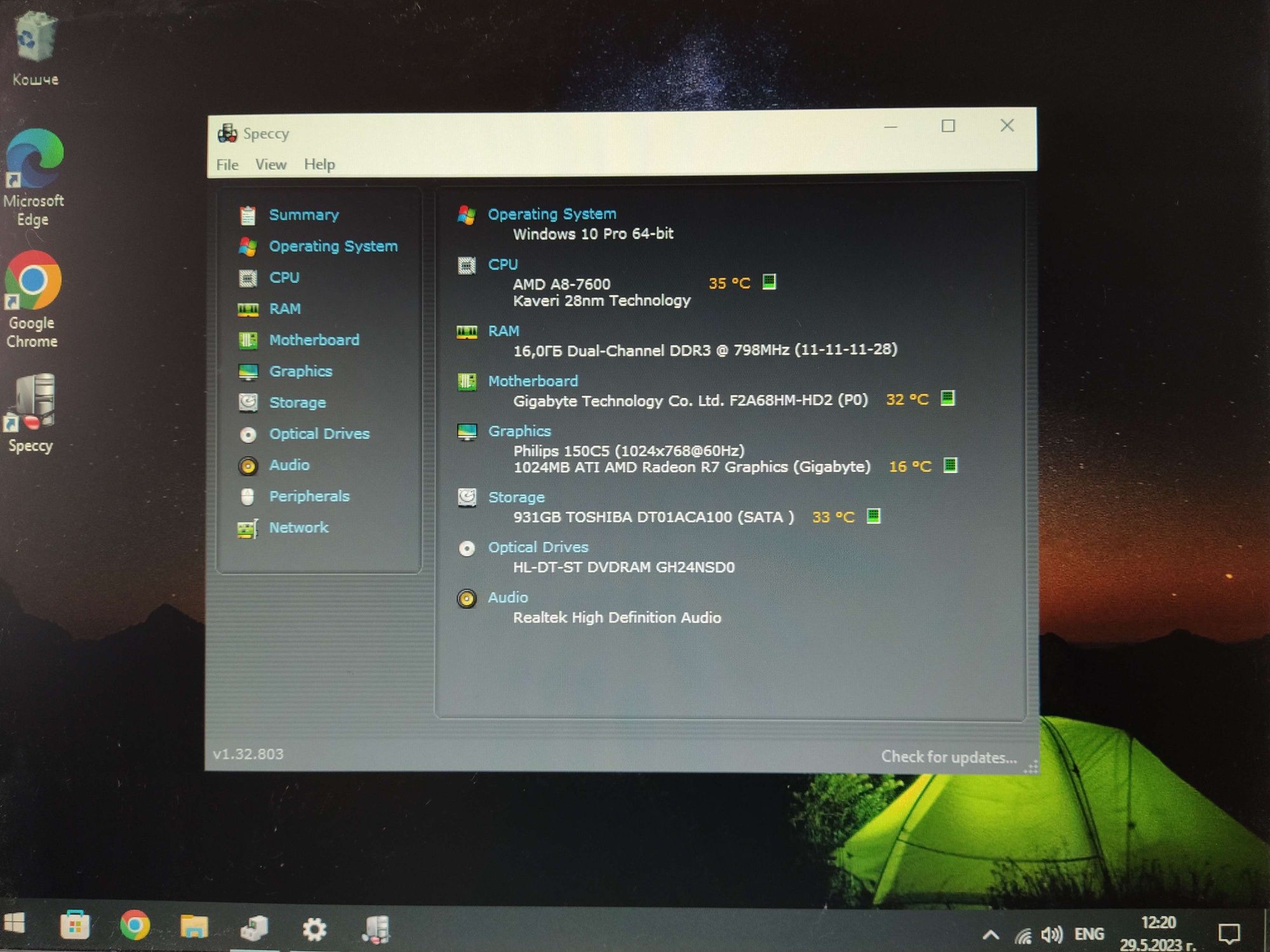Click the CPU chip icon in sidebar

pos(248,278)
